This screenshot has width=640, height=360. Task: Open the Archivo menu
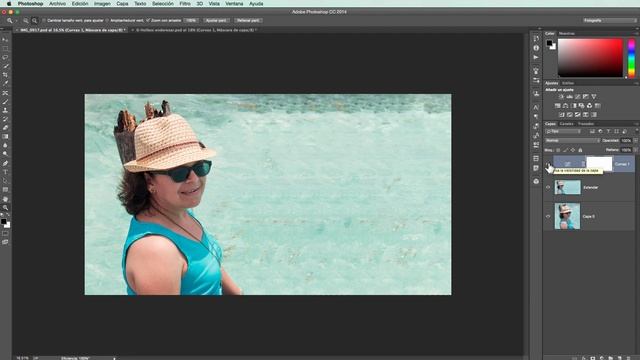(58, 3)
